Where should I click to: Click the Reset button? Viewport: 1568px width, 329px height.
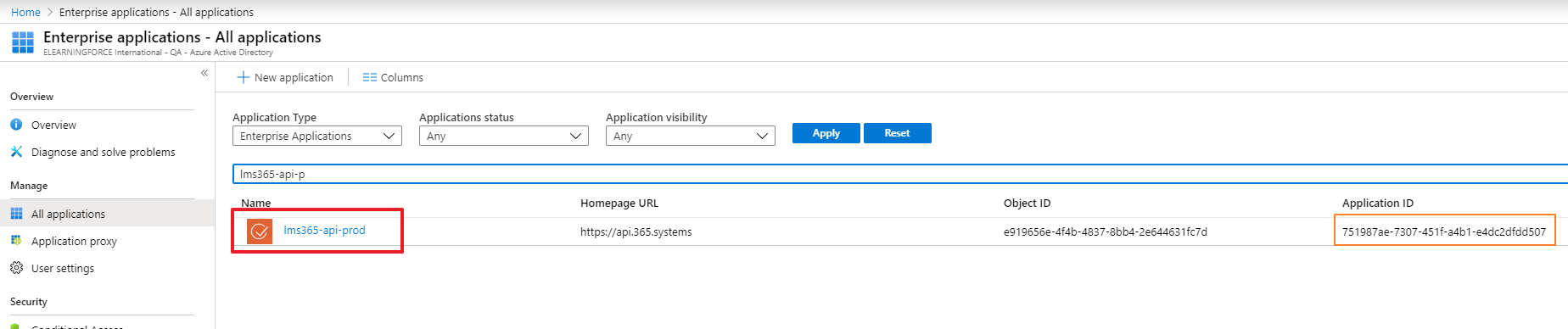(898, 133)
